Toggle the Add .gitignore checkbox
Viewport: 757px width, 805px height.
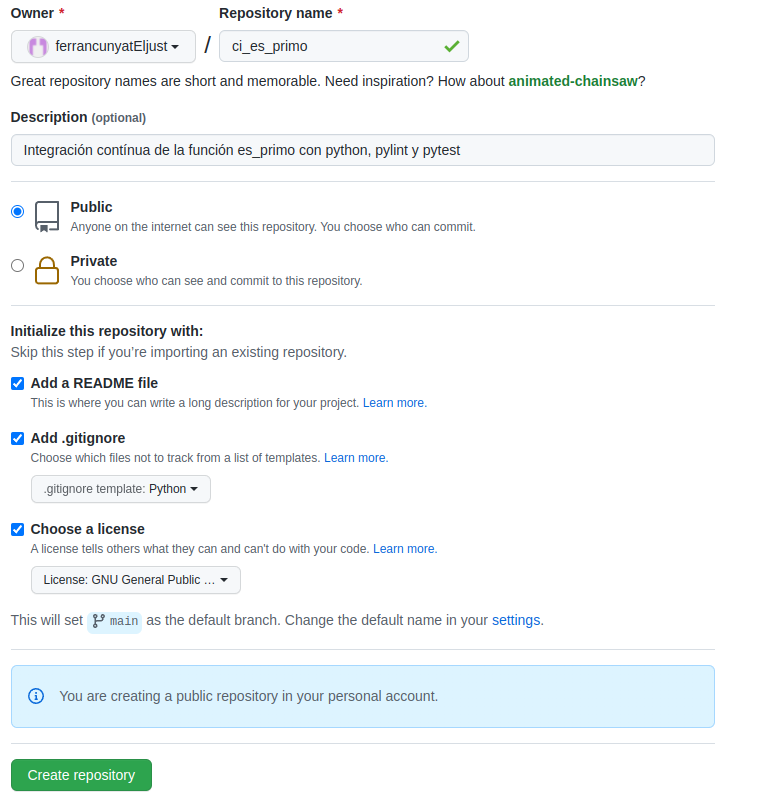click(x=17, y=438)
